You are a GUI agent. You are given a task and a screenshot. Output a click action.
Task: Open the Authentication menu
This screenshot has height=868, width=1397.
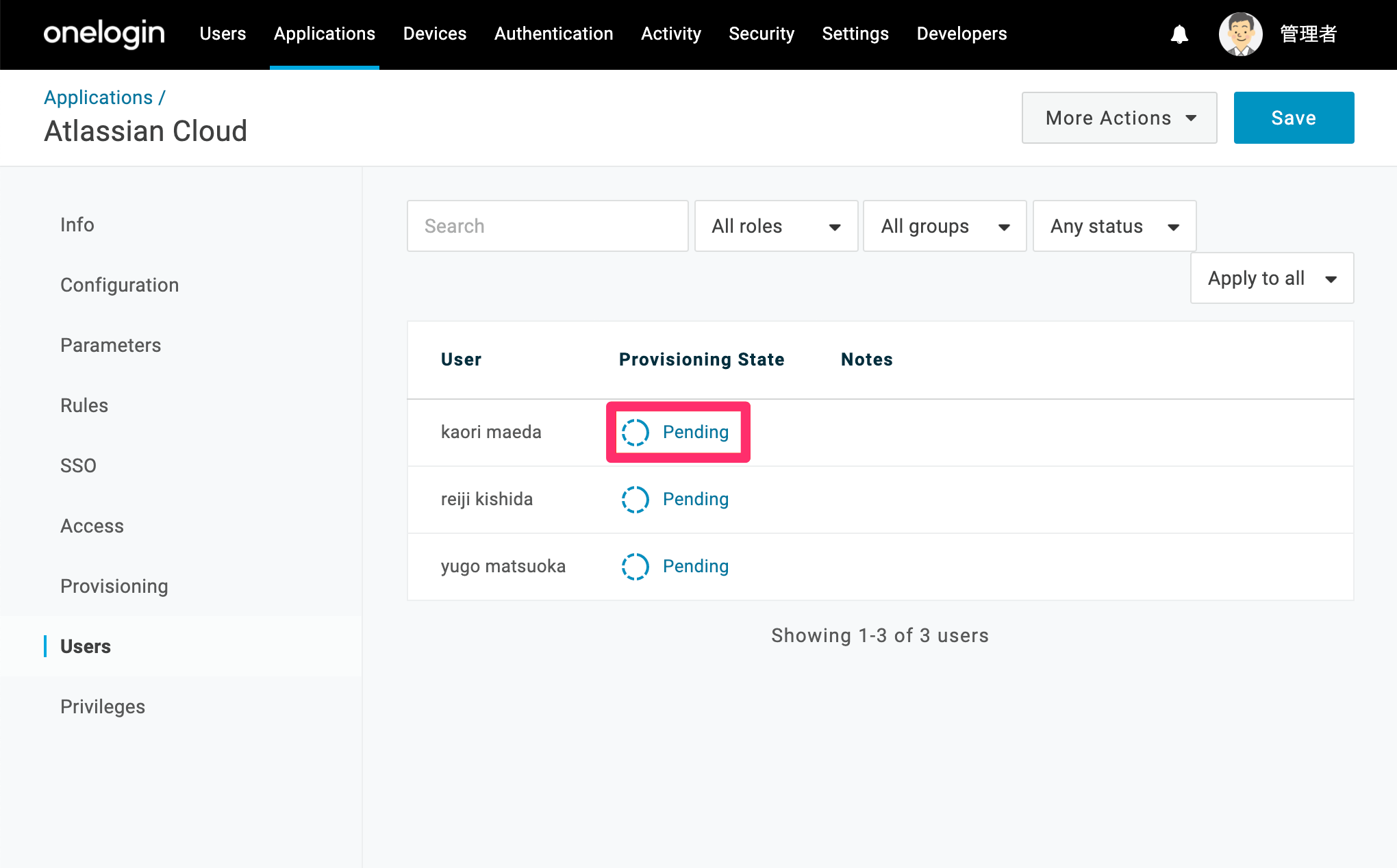554,34
